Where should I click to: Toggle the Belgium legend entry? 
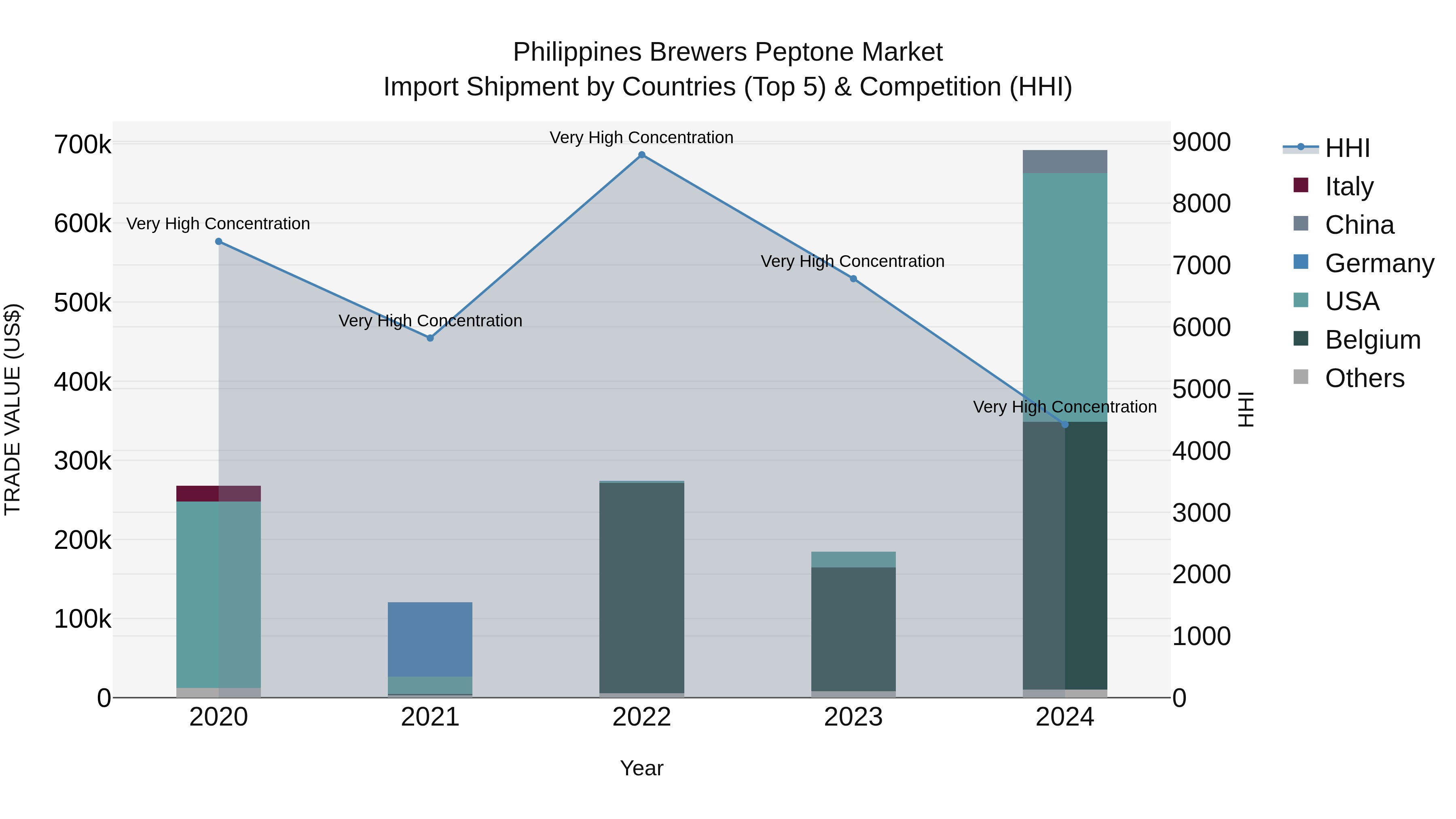(x=1357, y=339)
